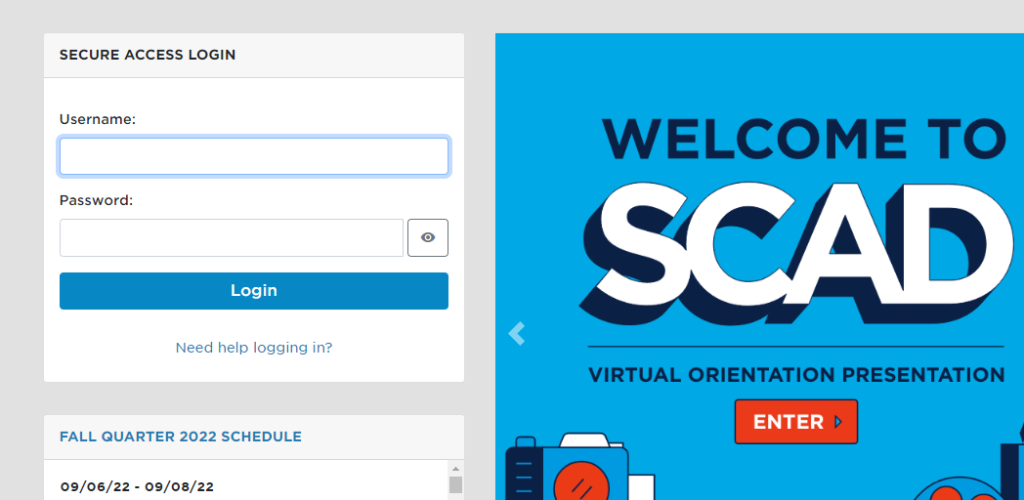Viewport: 1024px width, 500px height.
Task: Toggle password visibility with the eye icon
Action: point(428,238)
